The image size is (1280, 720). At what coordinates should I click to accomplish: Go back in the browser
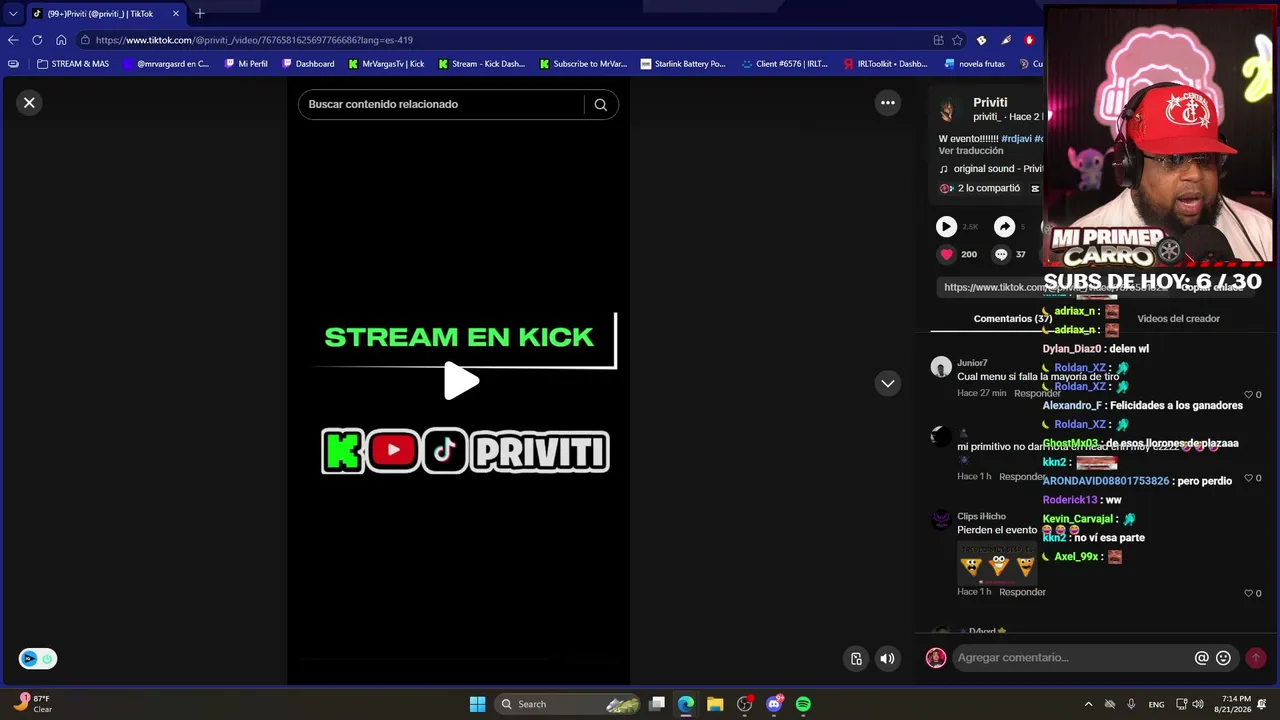pos(13,40)
